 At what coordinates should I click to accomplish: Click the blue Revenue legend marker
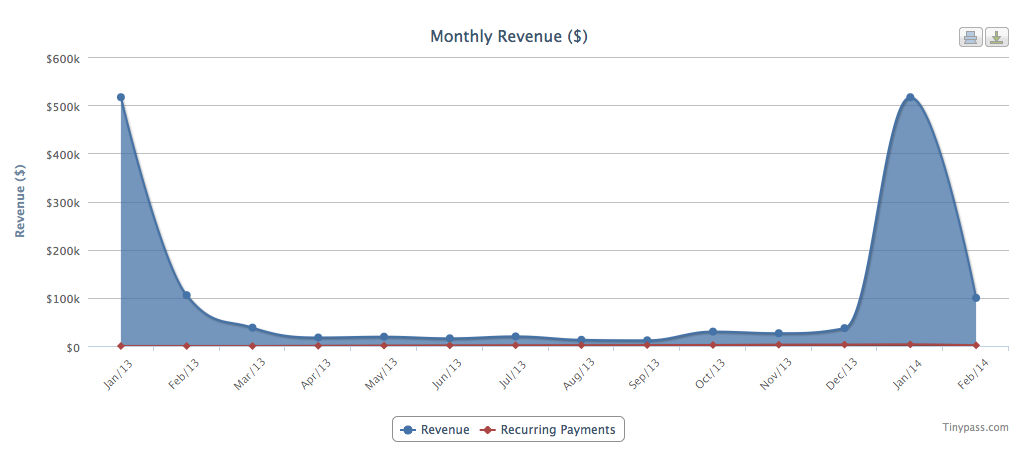(x=408, y=430)
